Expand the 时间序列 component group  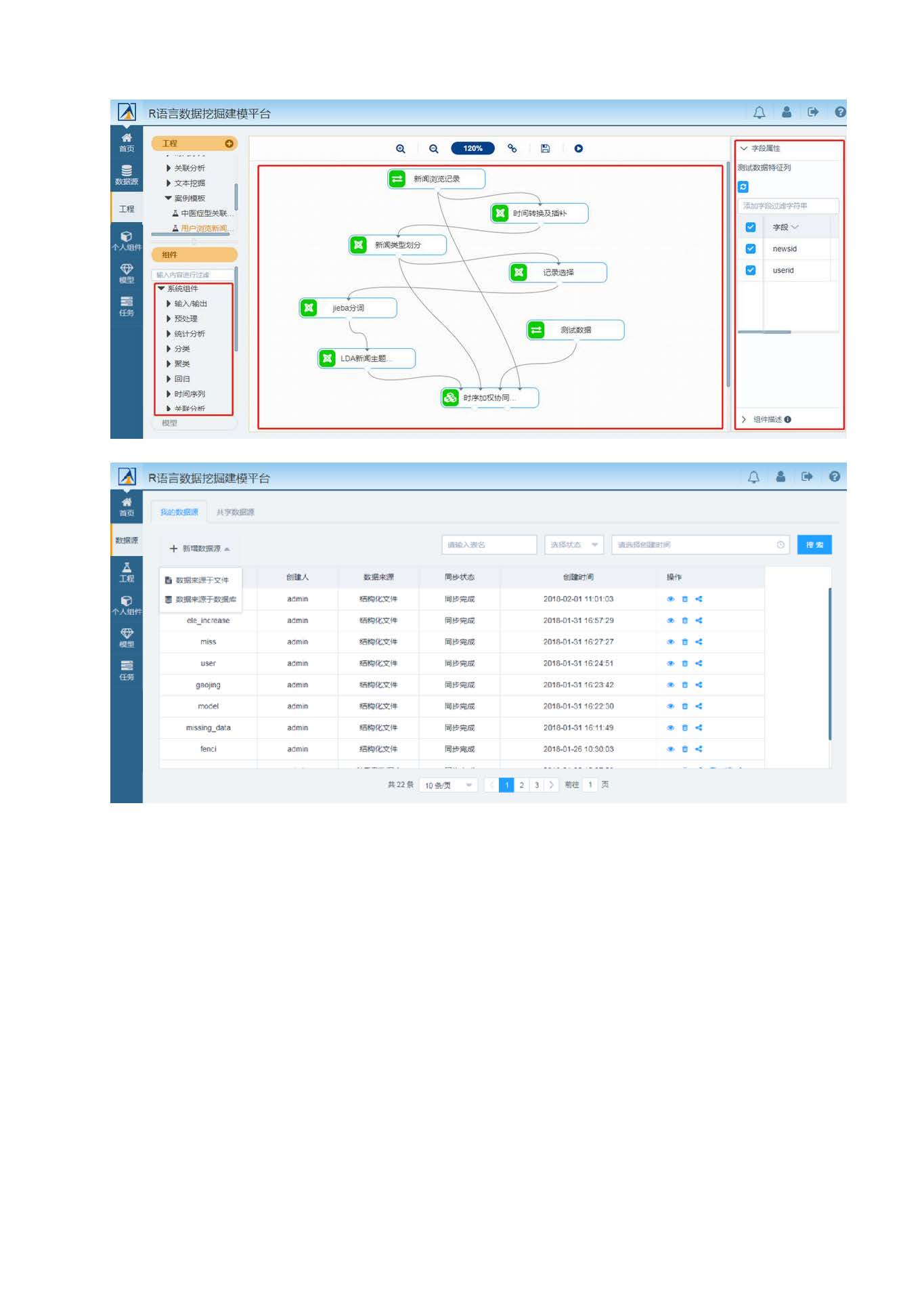(x=169, y=393)
